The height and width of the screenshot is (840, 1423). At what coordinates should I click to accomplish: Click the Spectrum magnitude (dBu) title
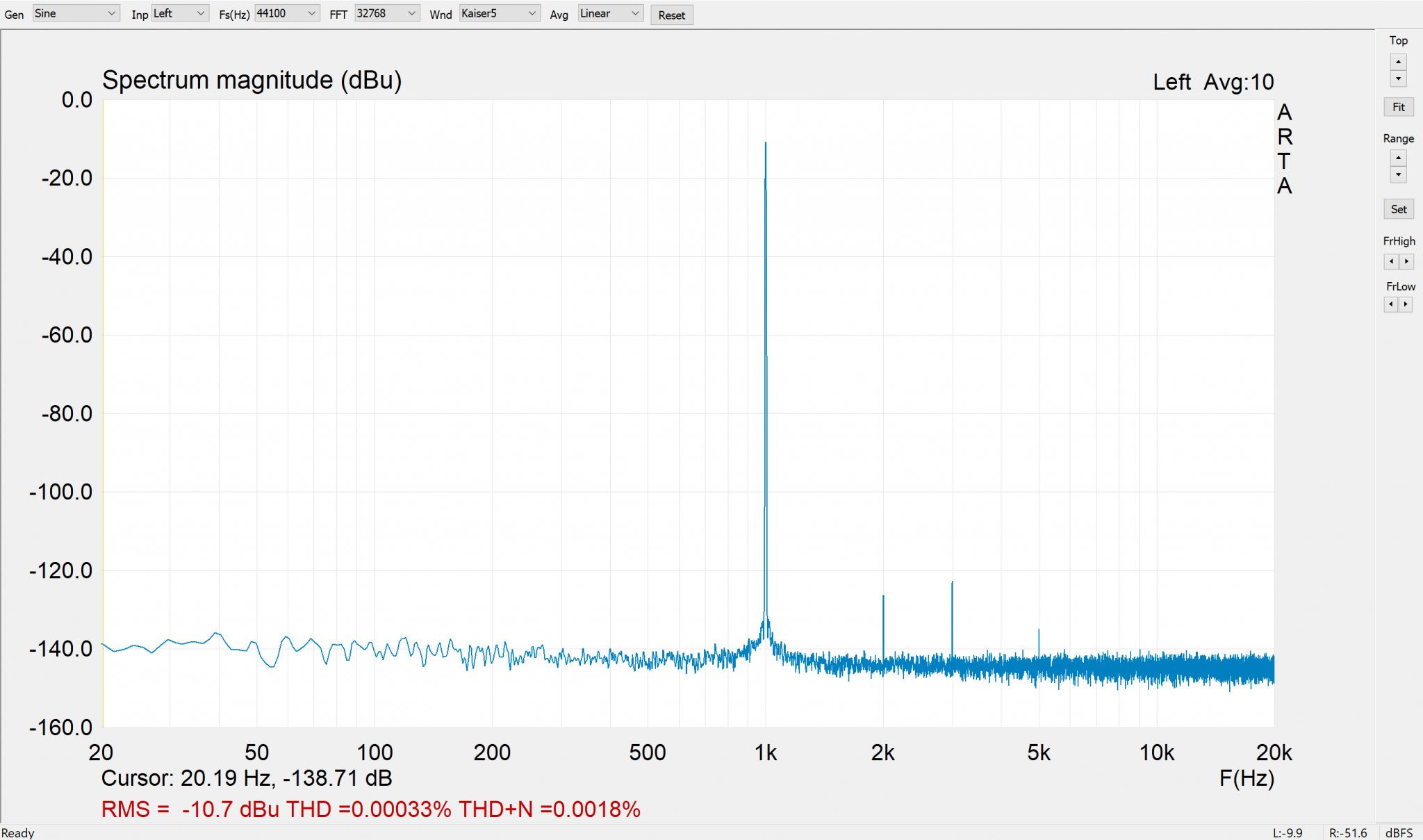(252, 81)
